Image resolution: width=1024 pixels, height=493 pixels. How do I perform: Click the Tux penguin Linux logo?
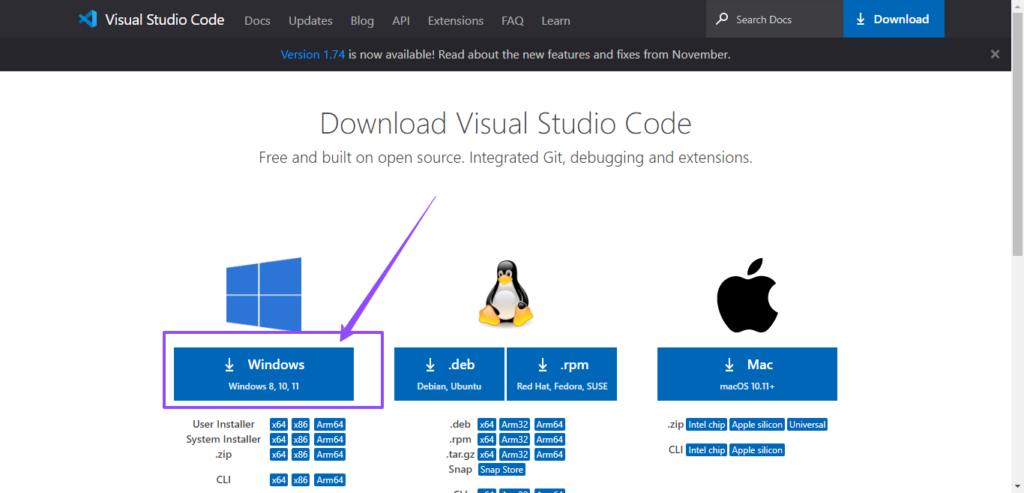click(505, 293)
